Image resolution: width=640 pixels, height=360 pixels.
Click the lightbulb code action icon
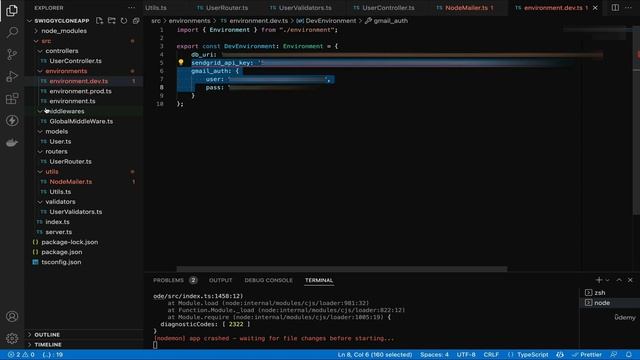click(x=181, y=62)
